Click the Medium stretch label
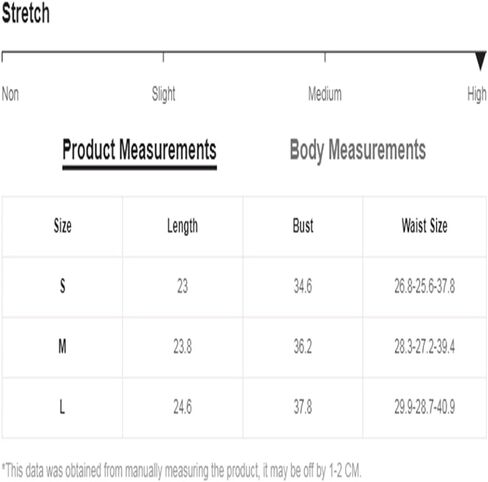Screen dimensions: 488x482 coord(325,94)
